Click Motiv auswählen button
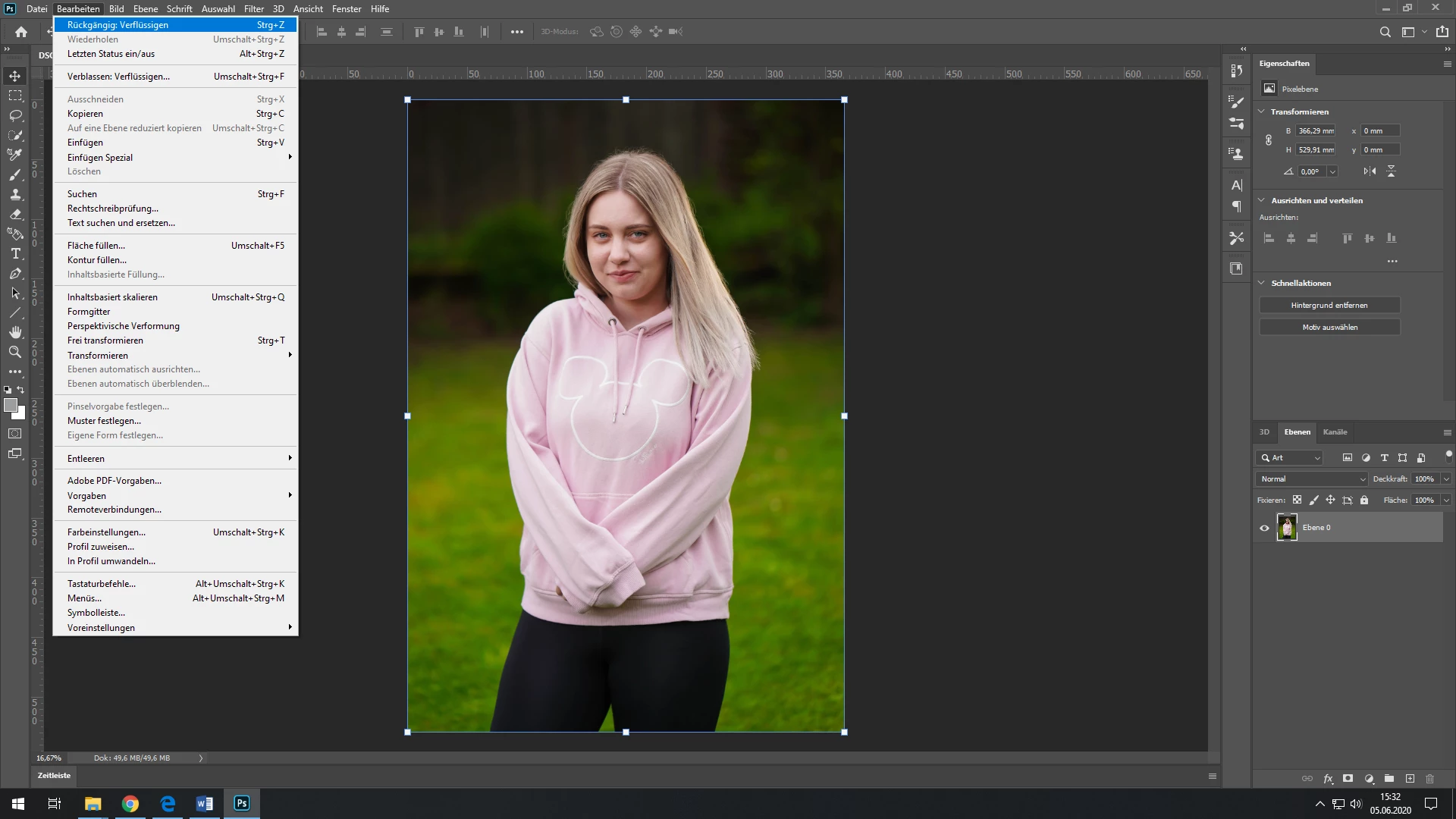This screenshot has height=819, width=1456. click(1329, 328)
